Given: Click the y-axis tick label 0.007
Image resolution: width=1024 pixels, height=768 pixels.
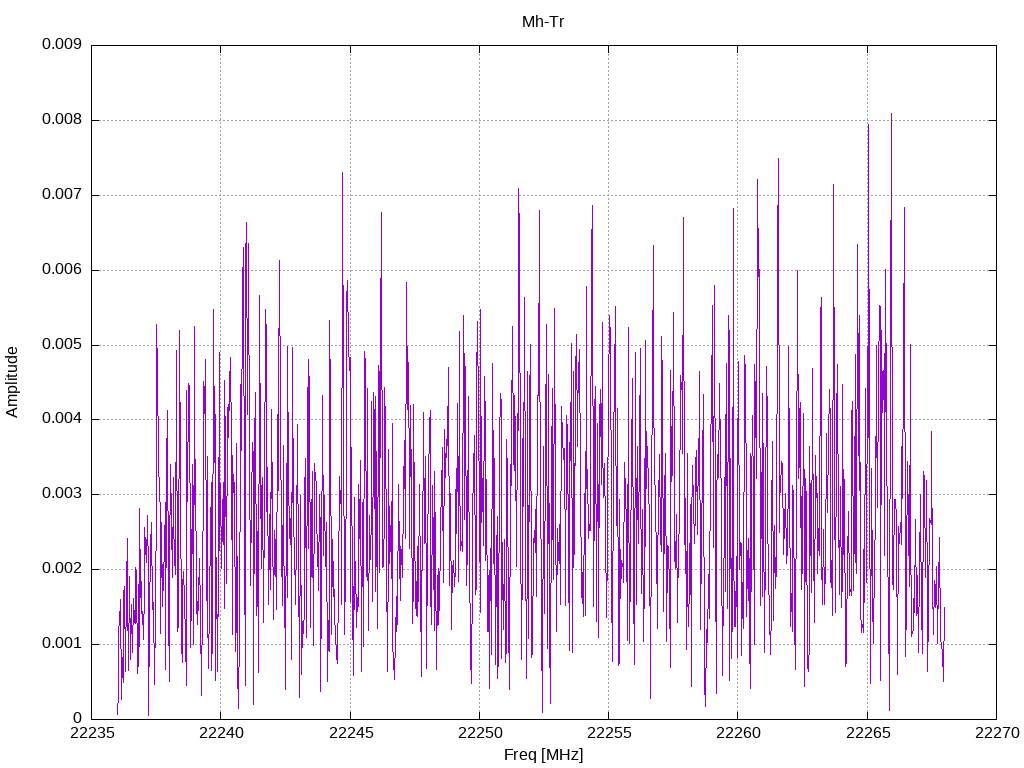Looking at the screenshot, I should coord(62,195).
